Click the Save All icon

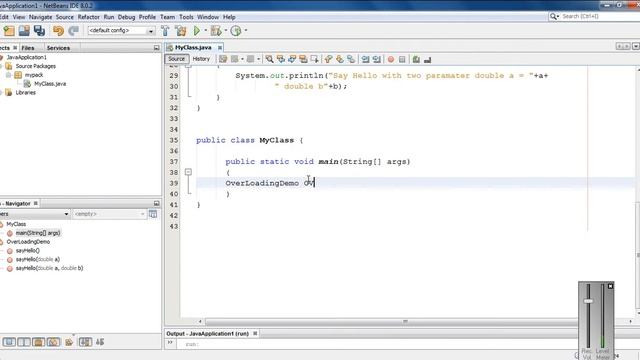[40, 31]
